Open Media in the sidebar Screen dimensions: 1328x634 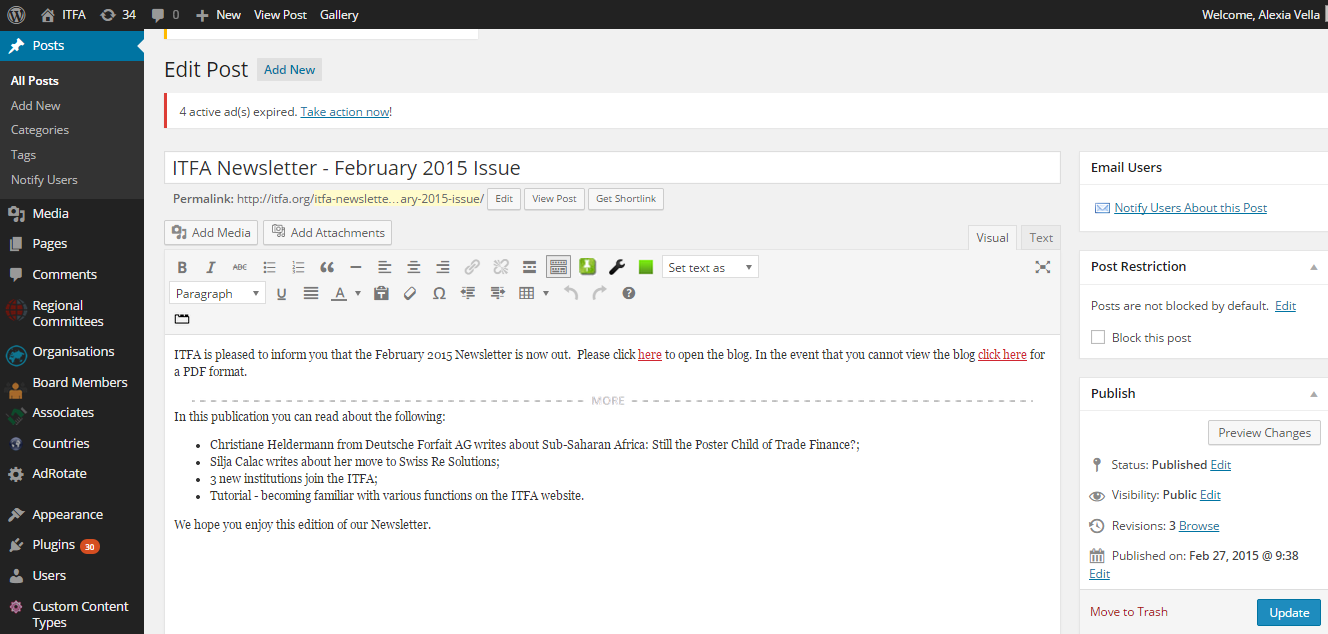click(x=72, y=213)
